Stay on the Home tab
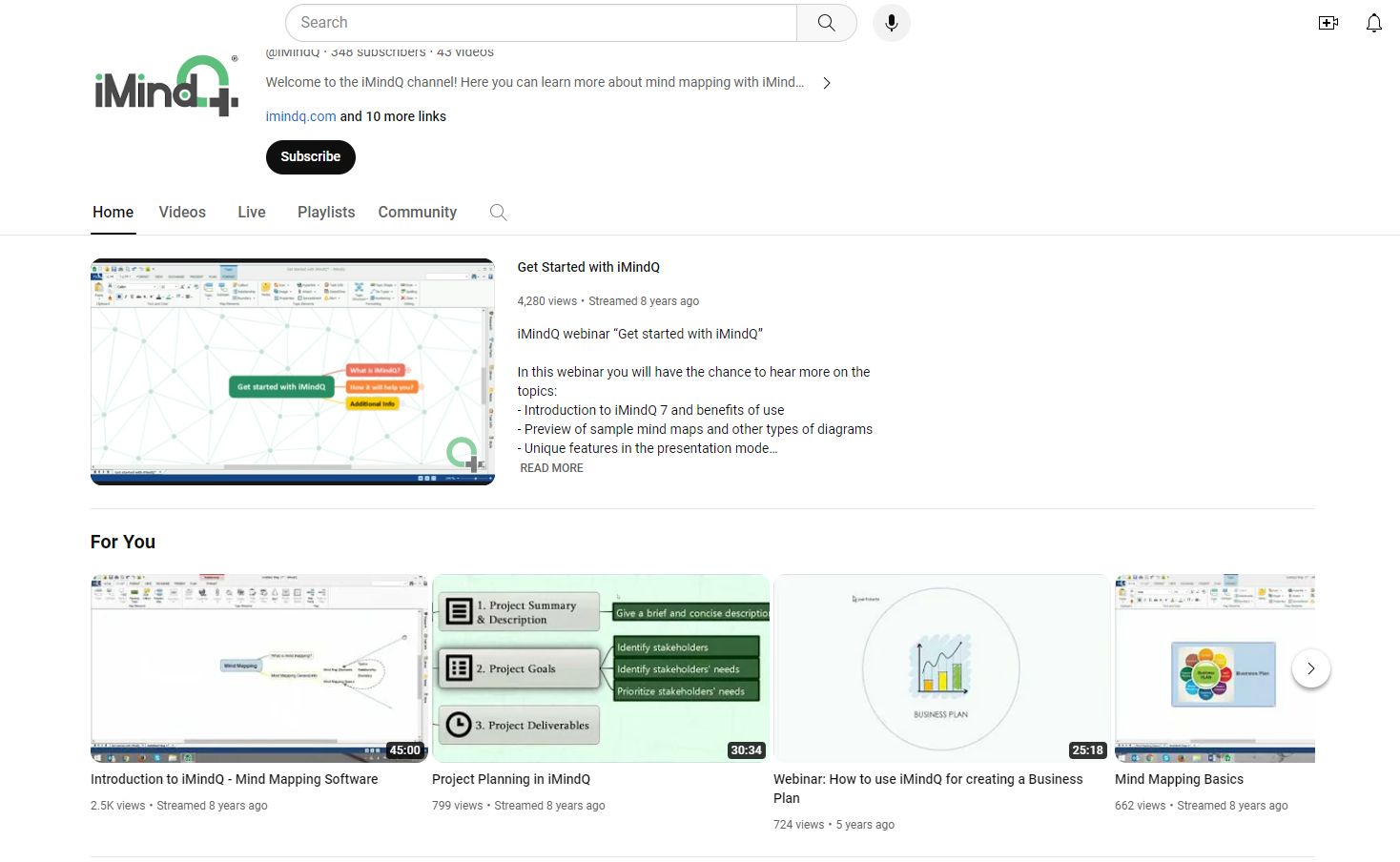Image resolution: width=1400 pixels, height=862 pixels. [x=113, y=212]
